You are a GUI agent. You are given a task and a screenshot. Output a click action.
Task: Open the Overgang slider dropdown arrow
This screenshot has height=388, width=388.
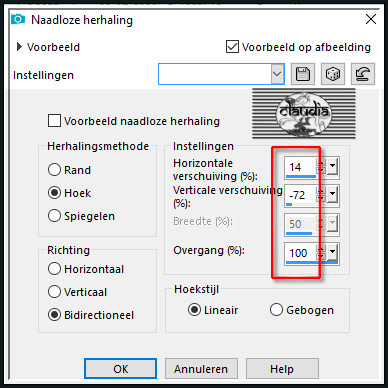pyautogui.click(x=332, y=252)
